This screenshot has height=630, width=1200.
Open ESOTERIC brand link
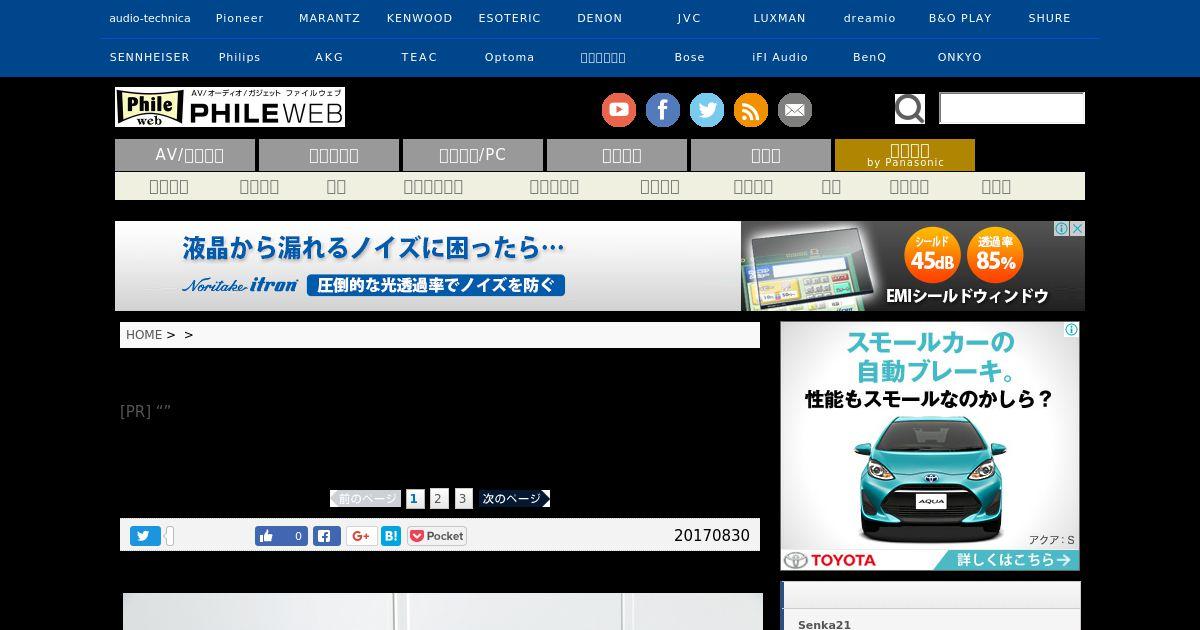tap(510, 18)
